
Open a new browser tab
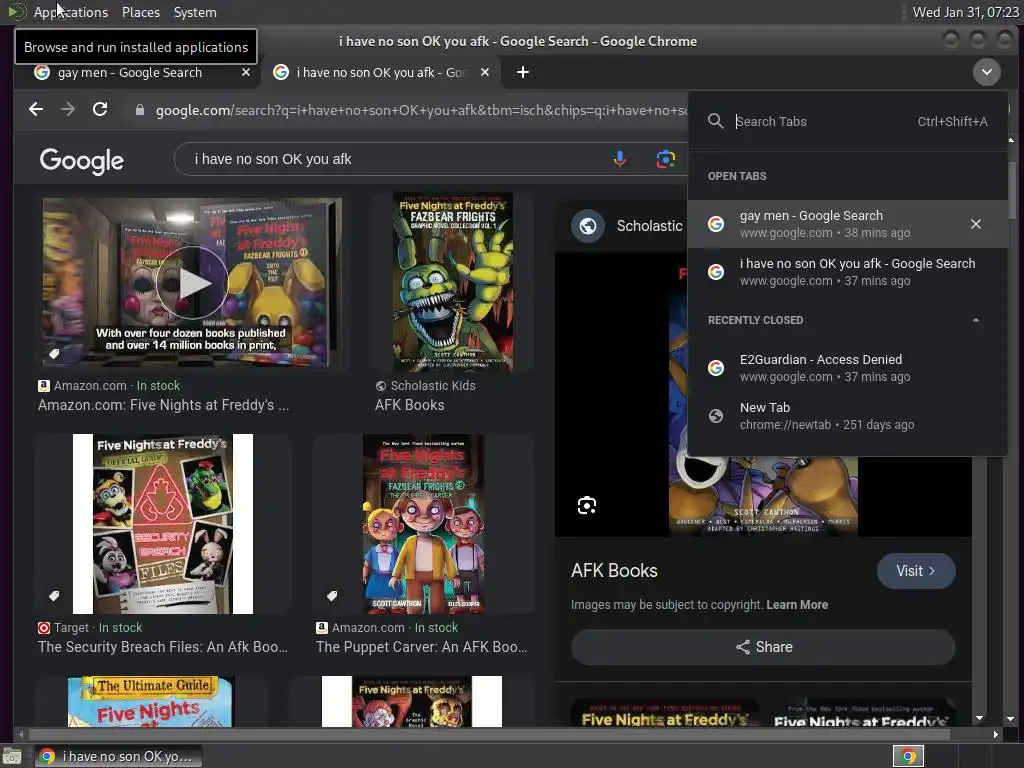(523, 72)
